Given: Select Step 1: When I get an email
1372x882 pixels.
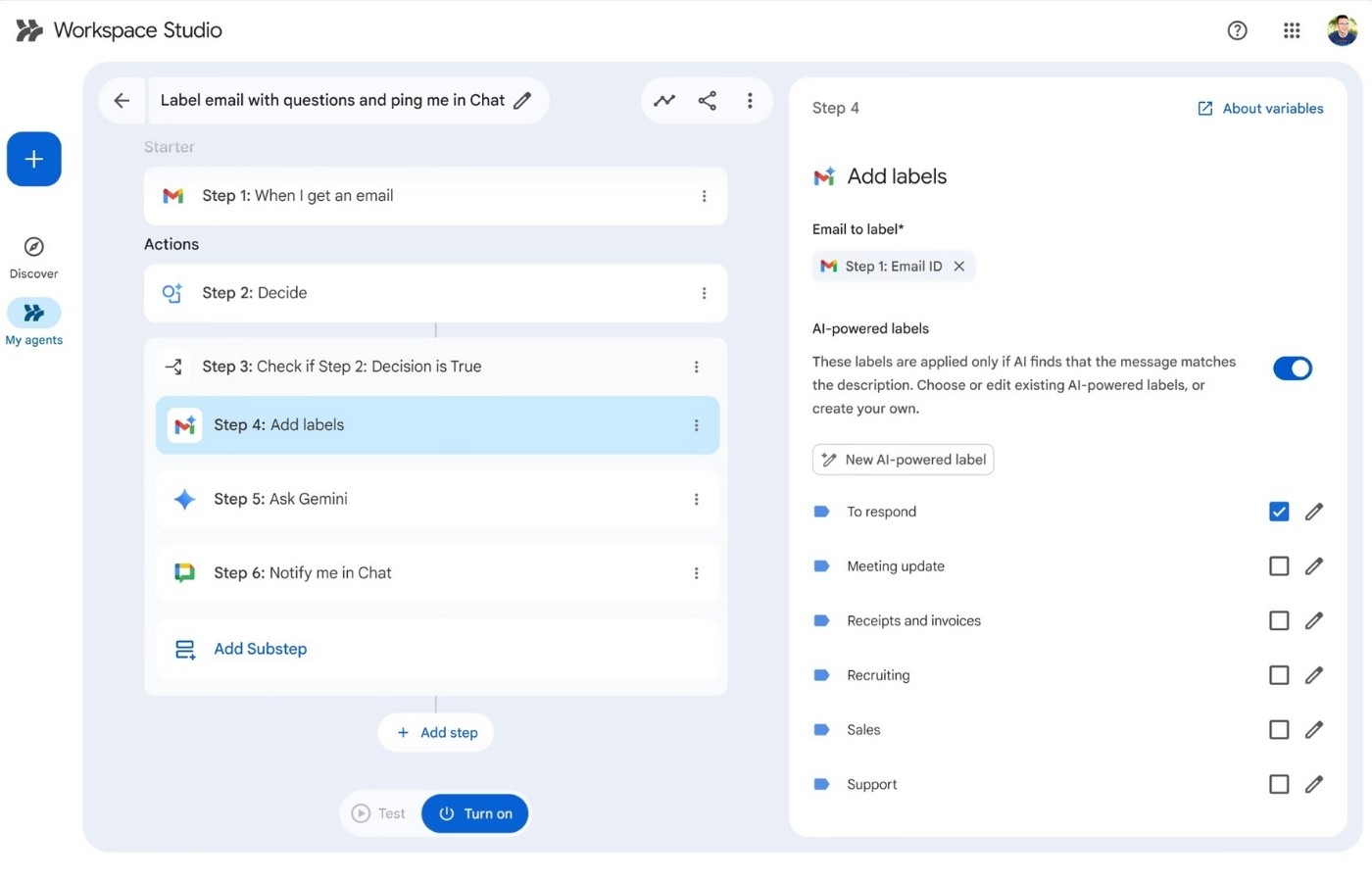Looking at the screenshot, I should click(x=435, y=196).
